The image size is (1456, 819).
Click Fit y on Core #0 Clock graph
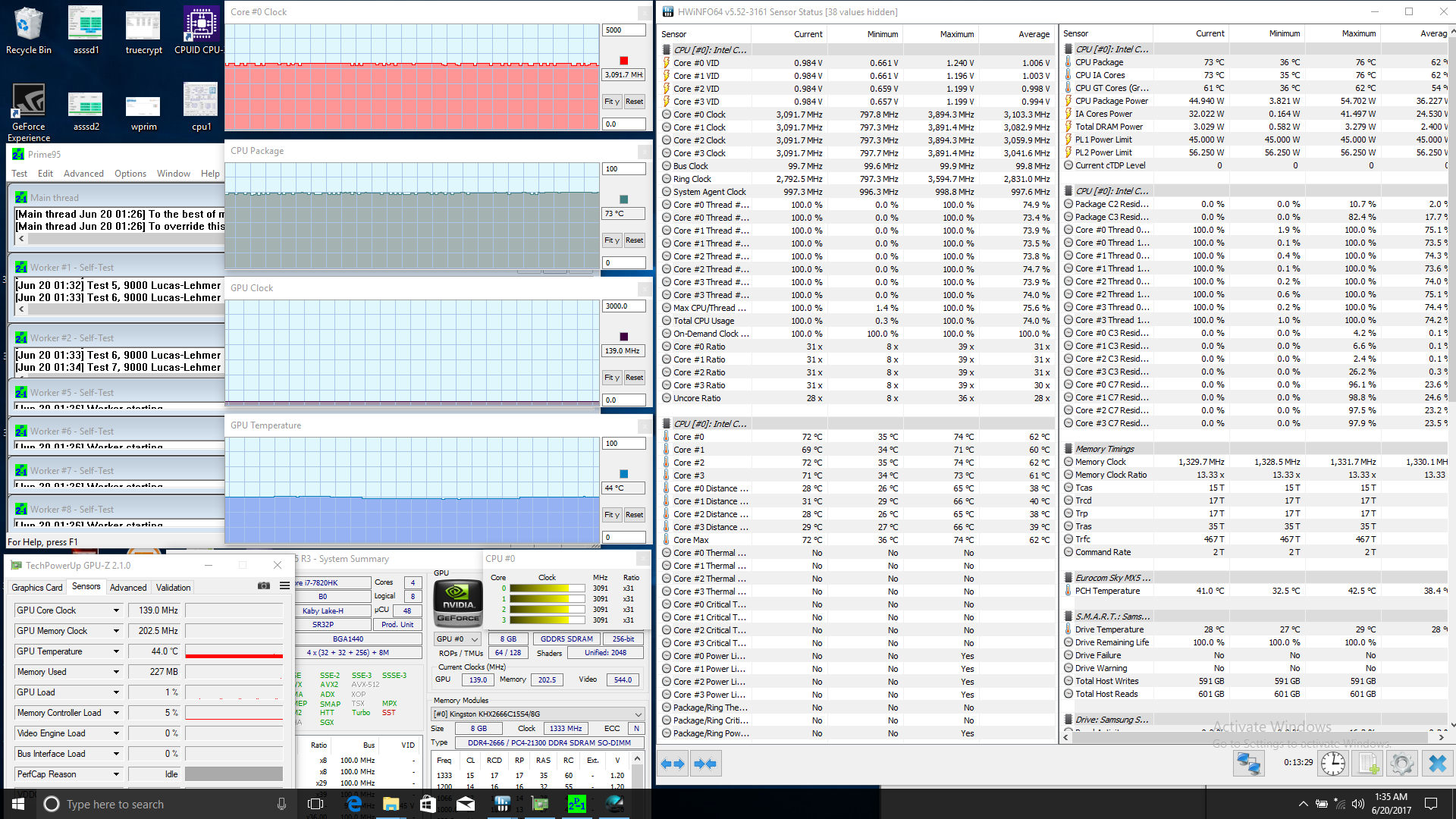(x=612, y=102)
